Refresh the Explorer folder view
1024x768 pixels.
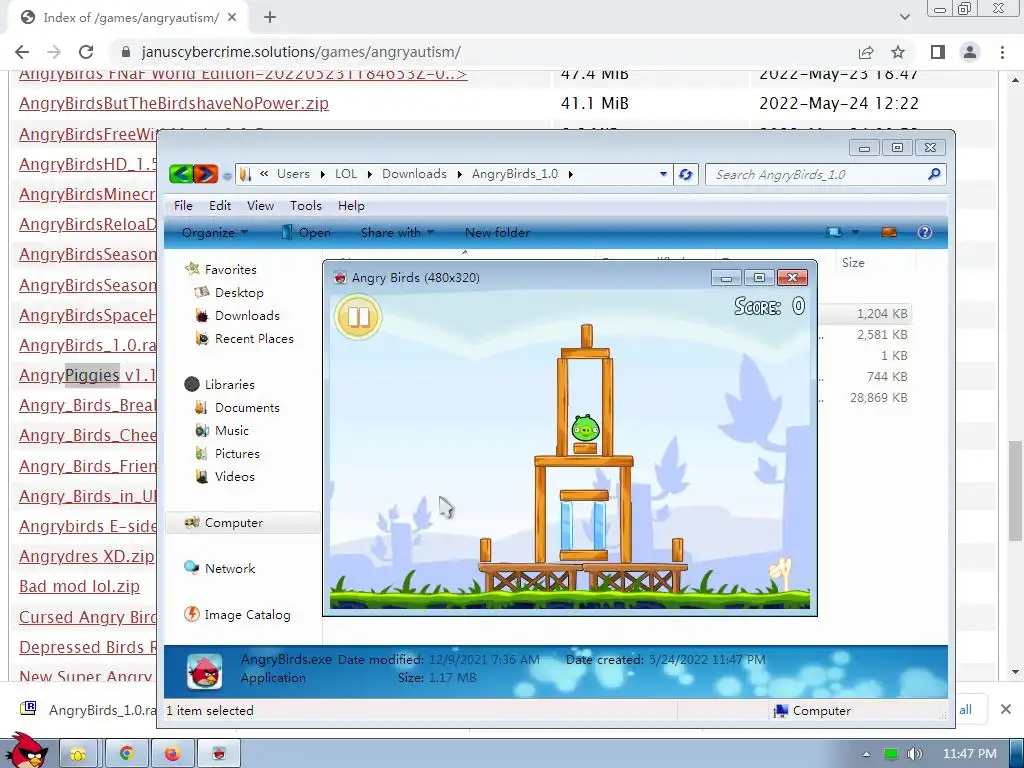click(685, 174)
